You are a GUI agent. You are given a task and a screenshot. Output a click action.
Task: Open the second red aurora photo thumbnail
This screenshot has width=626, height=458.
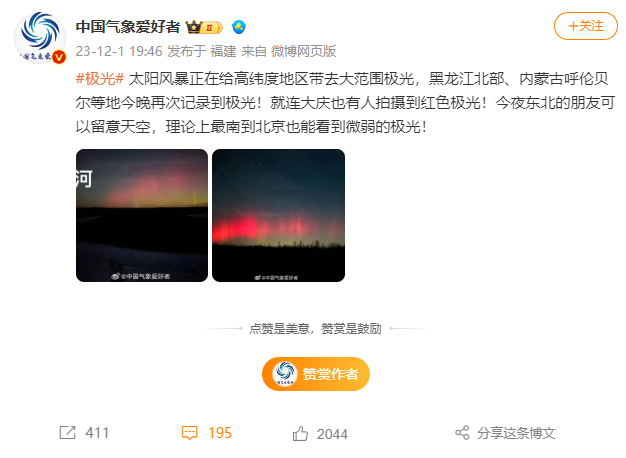coord(278,216)
